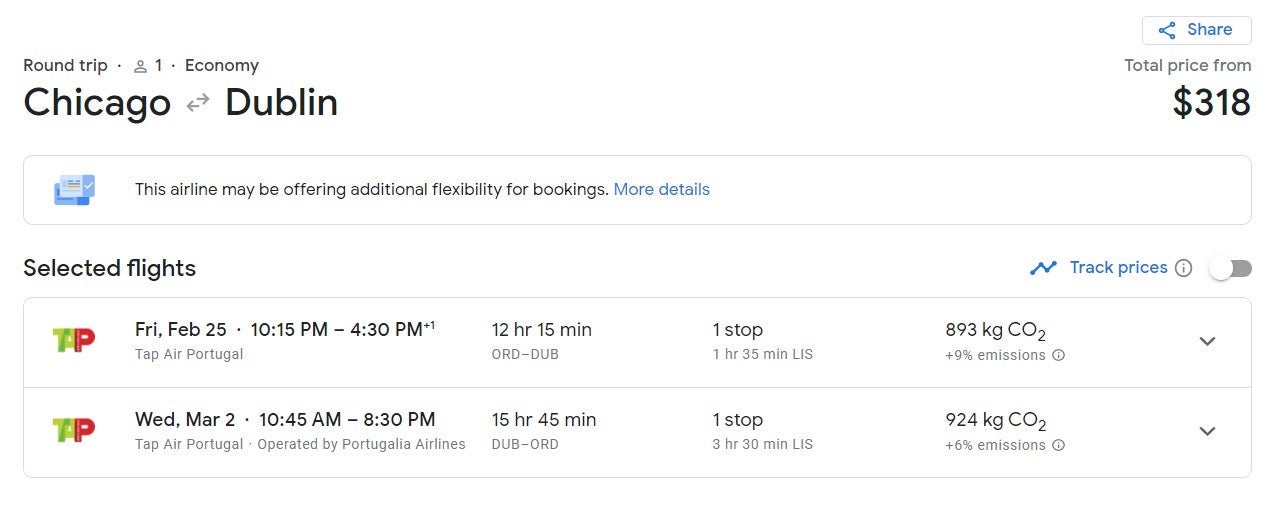Click the $318 total price
Image resolution: width=1270 pixels, height=505 pixels.
pyautogui.click(x=1211, y=103)
